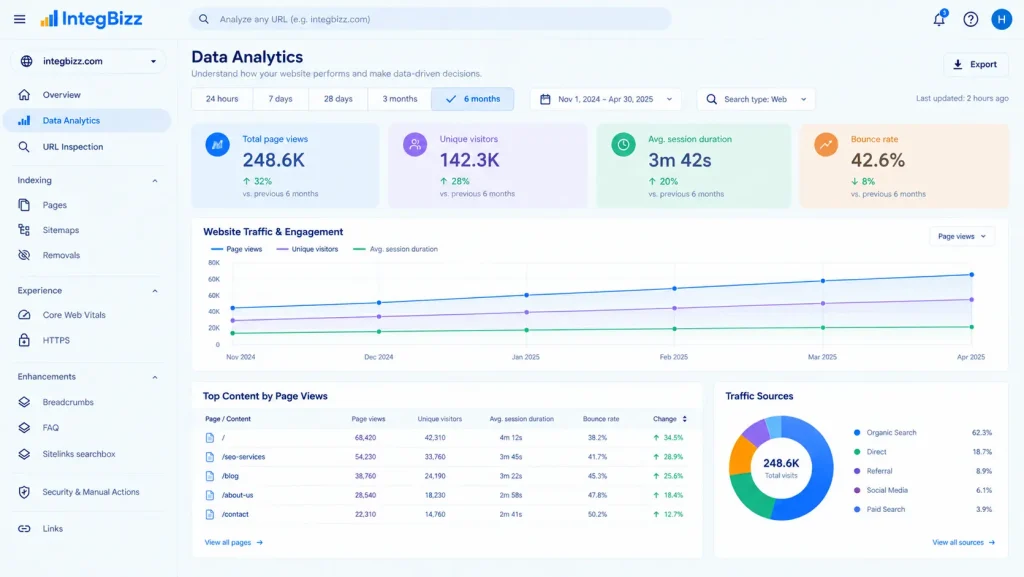Collapse the Indexing sidebar section
Image resolution: width=1024 pixels, height=577 pixels.
(155, 181)
